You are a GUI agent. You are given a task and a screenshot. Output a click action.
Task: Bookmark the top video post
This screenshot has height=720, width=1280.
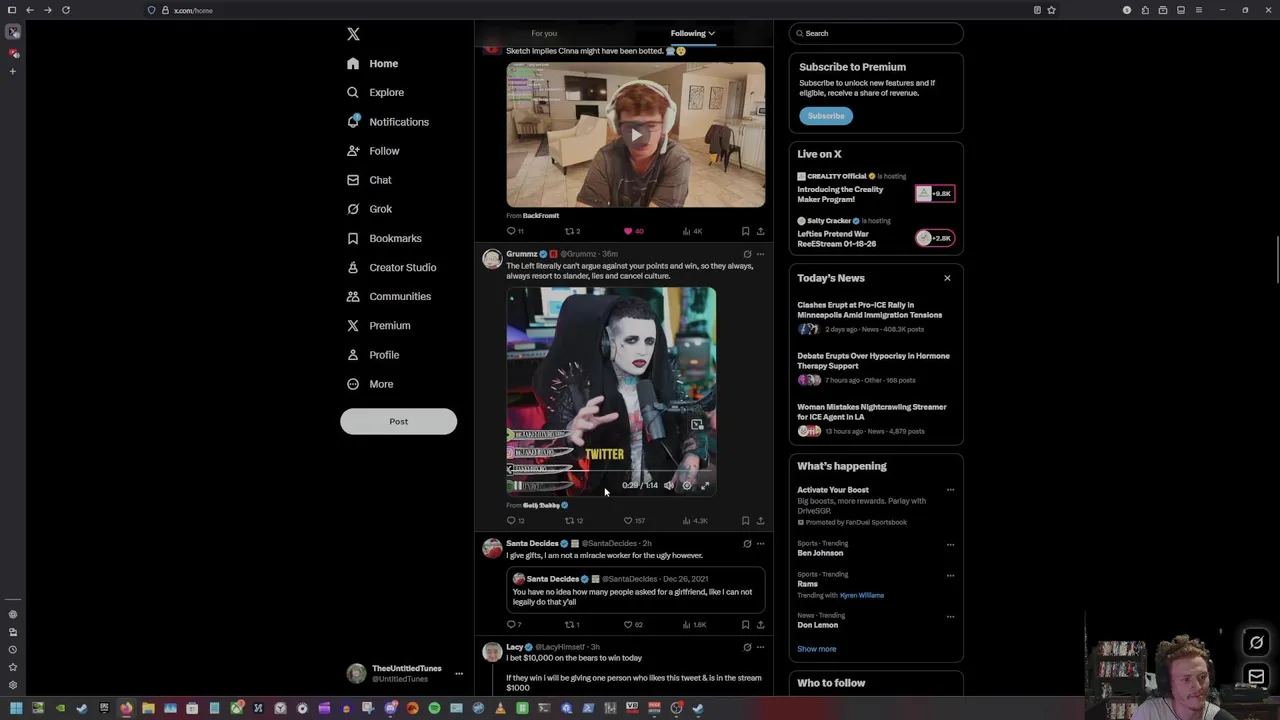[745, 231]
